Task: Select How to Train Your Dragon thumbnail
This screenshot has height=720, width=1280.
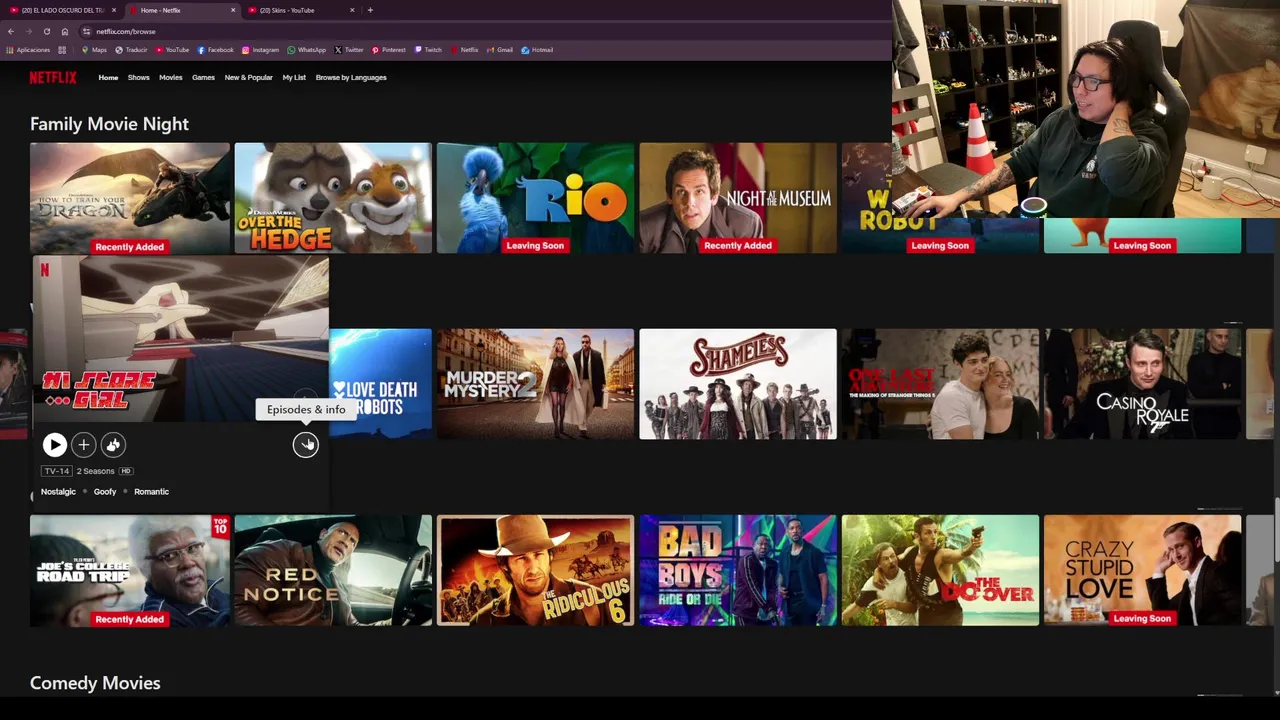Action: coord(130,198)
